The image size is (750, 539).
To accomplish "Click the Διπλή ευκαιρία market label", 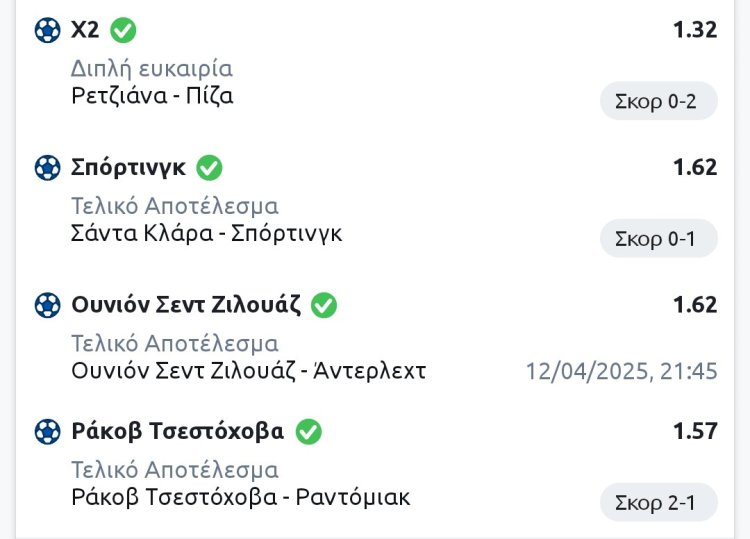I will [152, 69].
